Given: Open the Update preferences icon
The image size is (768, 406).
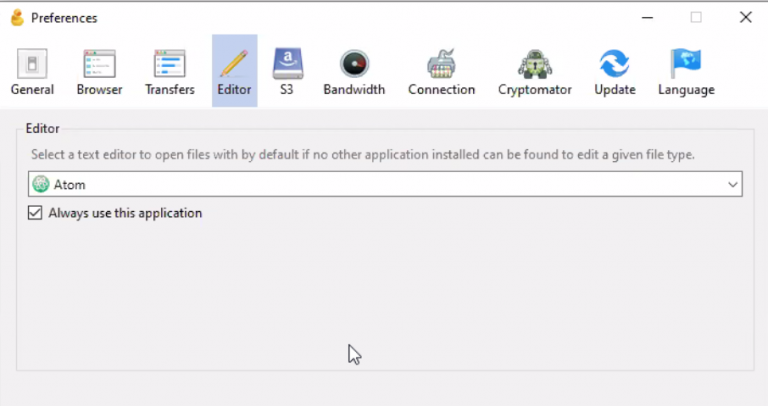Looking at the screenshot, I should [614, 65].
